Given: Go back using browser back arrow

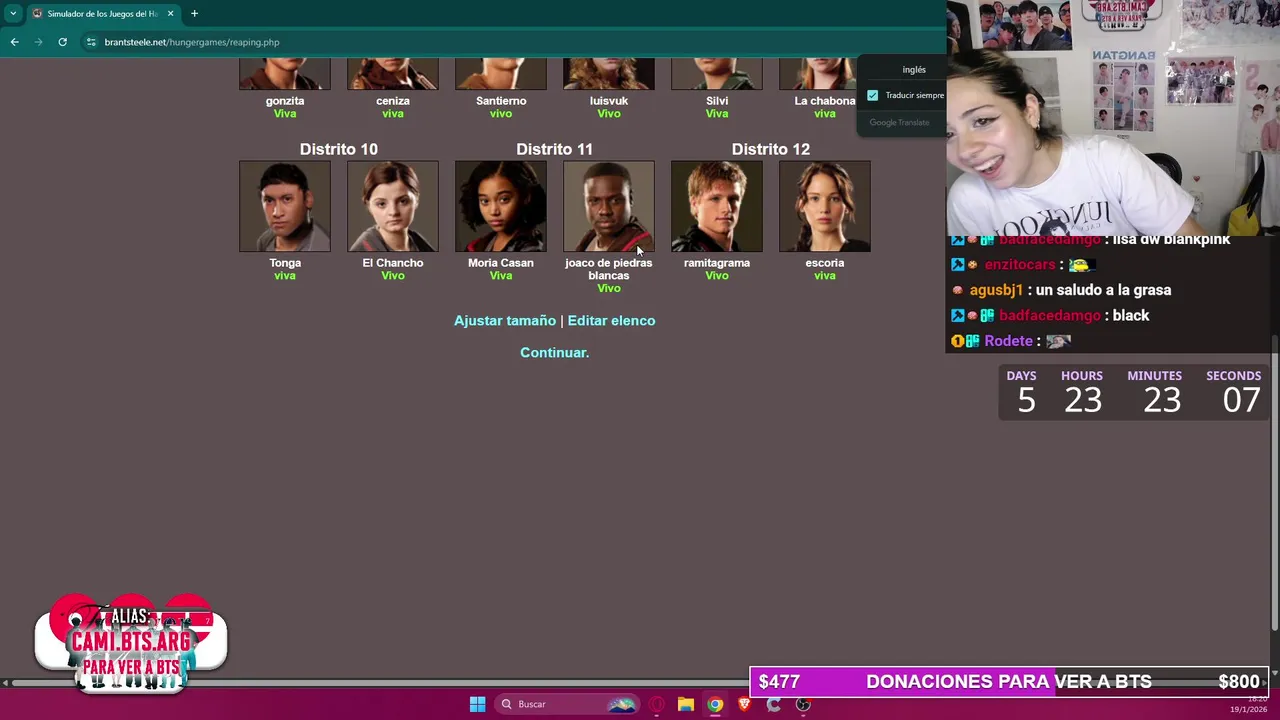Looking at the screenshot, I should [14, 42].
